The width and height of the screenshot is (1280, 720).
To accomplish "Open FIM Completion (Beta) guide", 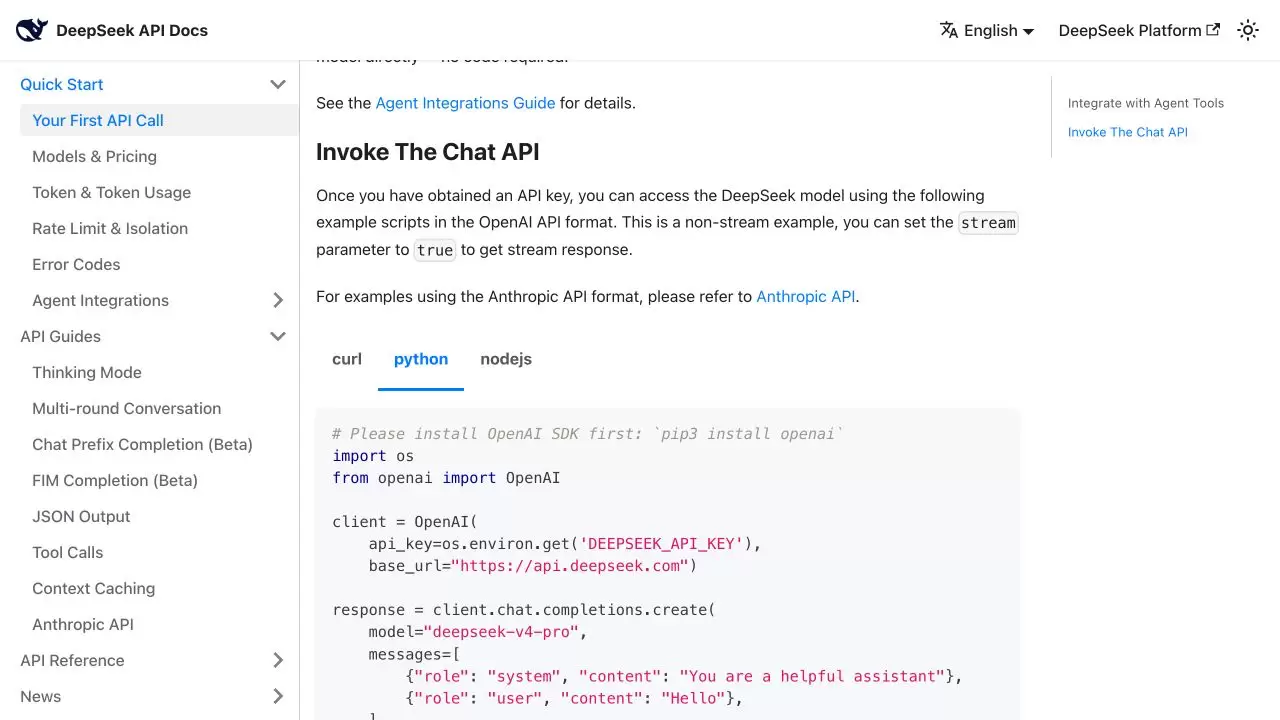I will tap(115, 480).
